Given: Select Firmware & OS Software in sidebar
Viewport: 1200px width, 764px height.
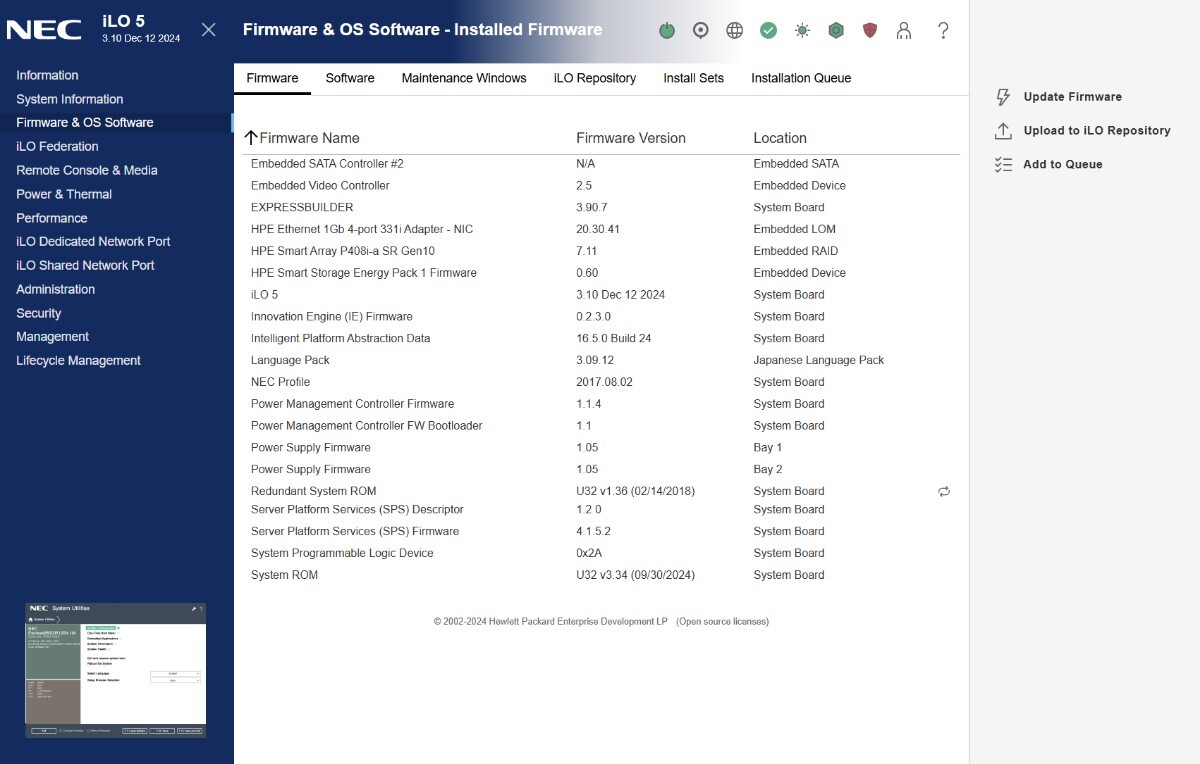Looking at the screenshot, I should tap(85, 122).
